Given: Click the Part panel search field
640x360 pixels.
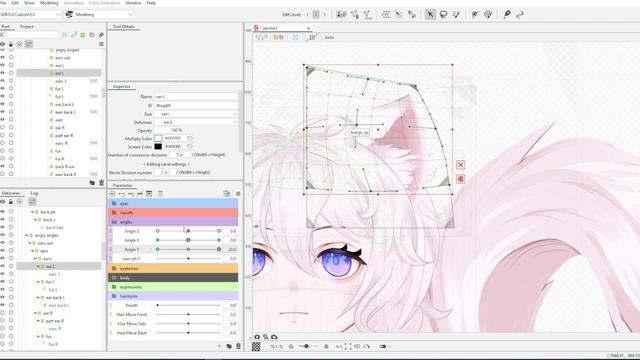Looking at the screenshot, I should (x=32, y=35).
